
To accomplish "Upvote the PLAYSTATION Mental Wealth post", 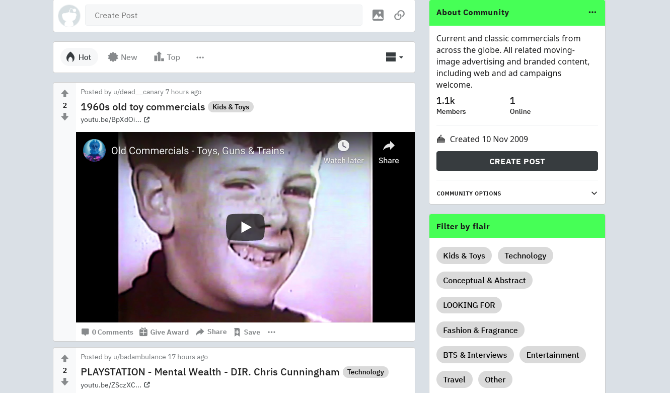I will pyautogui.click(x=65, y=358).
